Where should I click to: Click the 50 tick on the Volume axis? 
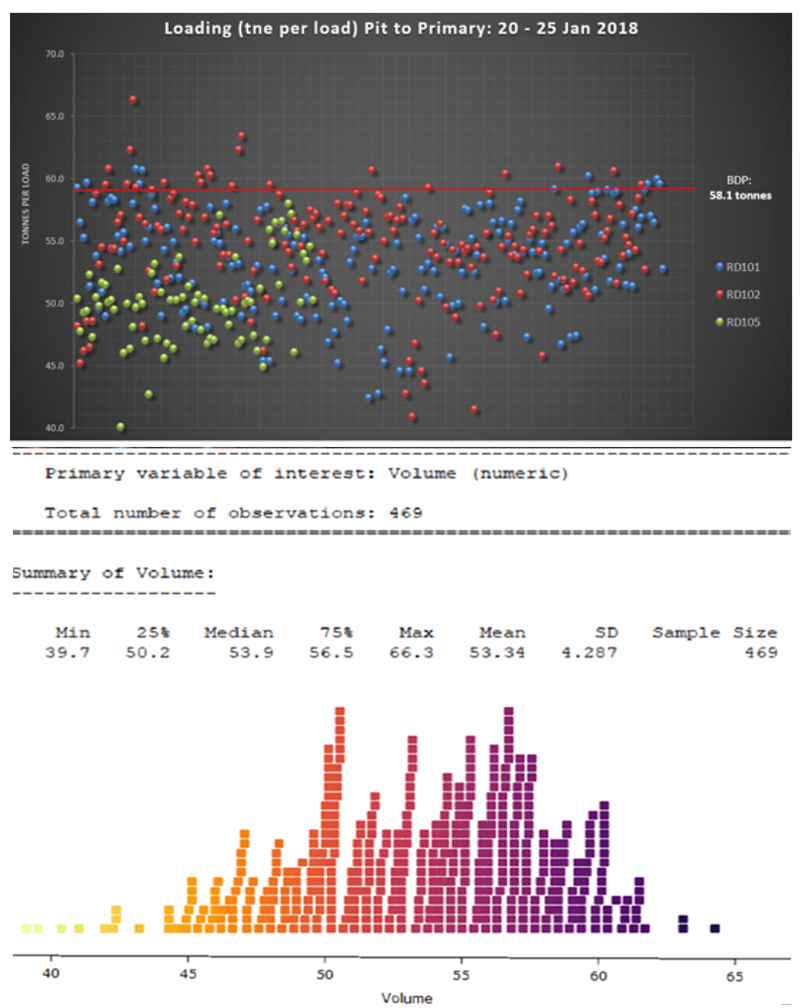[324, 973]
